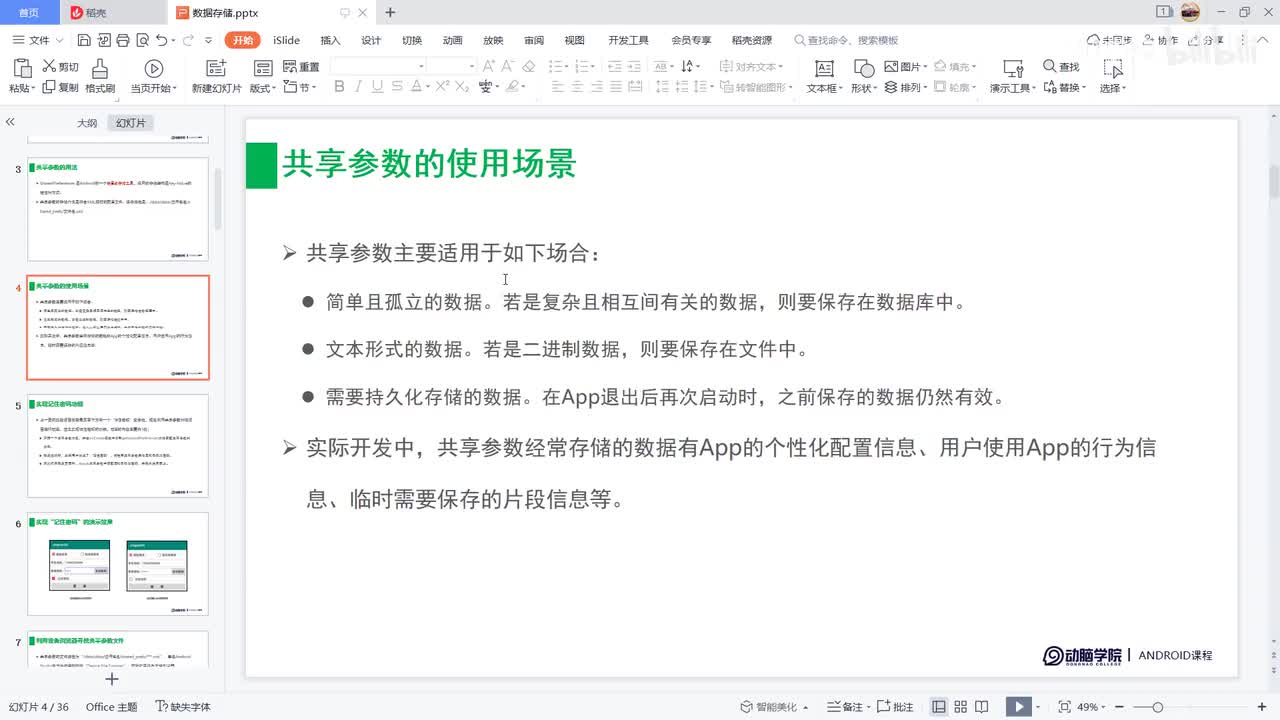1280x720 pixels.
Task: Insert a picture with 图片
Action: click(904, 67)
